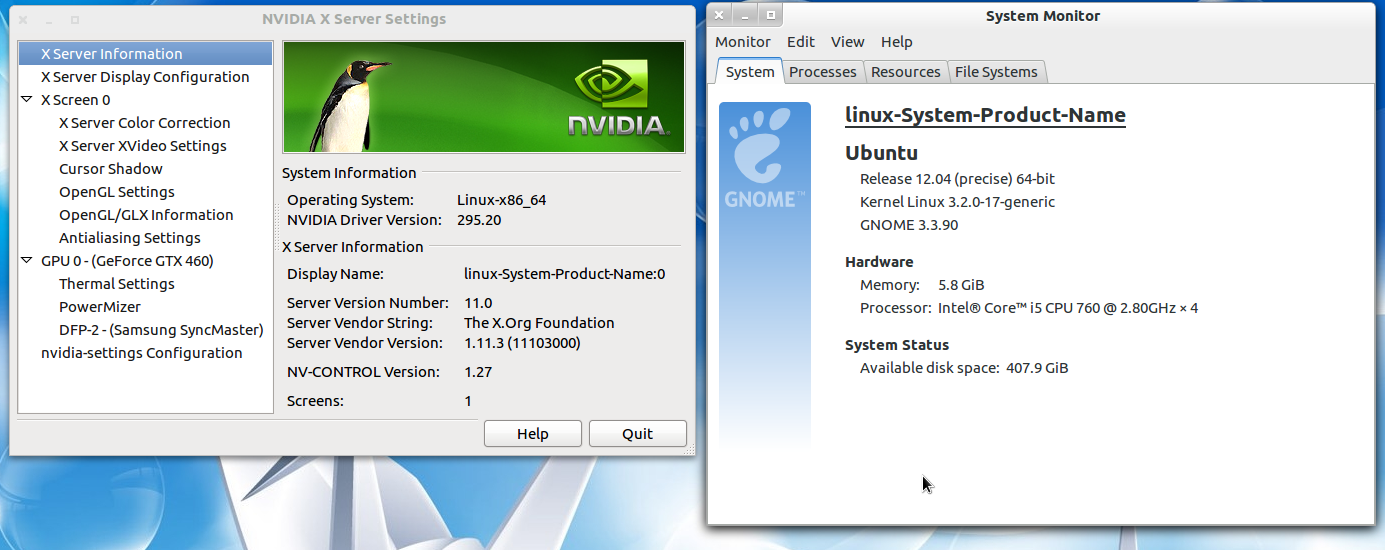Close the System Monitor window

[x=720, y=15]
